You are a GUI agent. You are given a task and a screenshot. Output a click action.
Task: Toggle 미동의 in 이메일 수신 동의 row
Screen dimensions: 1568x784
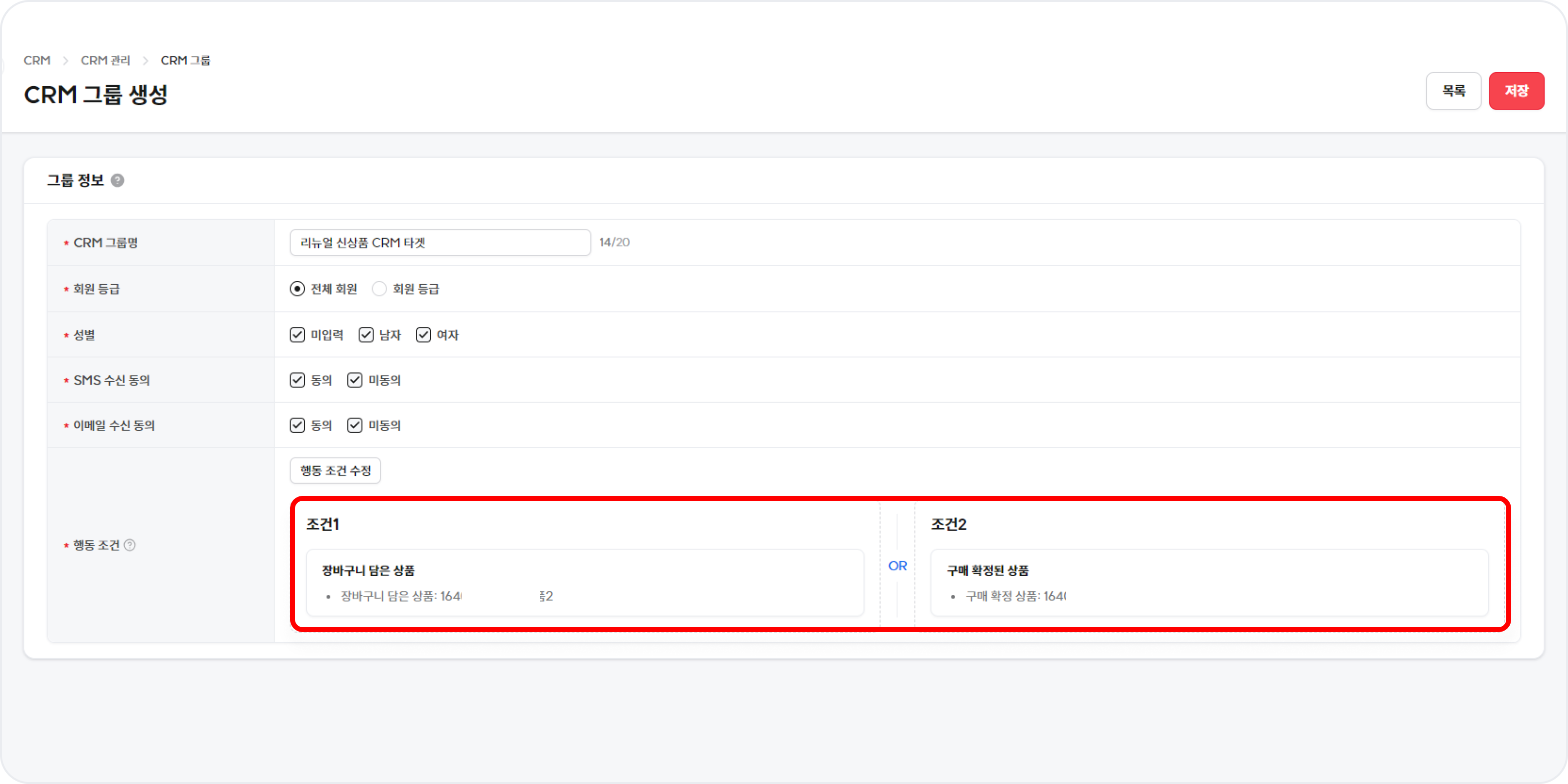pos(355,425)
